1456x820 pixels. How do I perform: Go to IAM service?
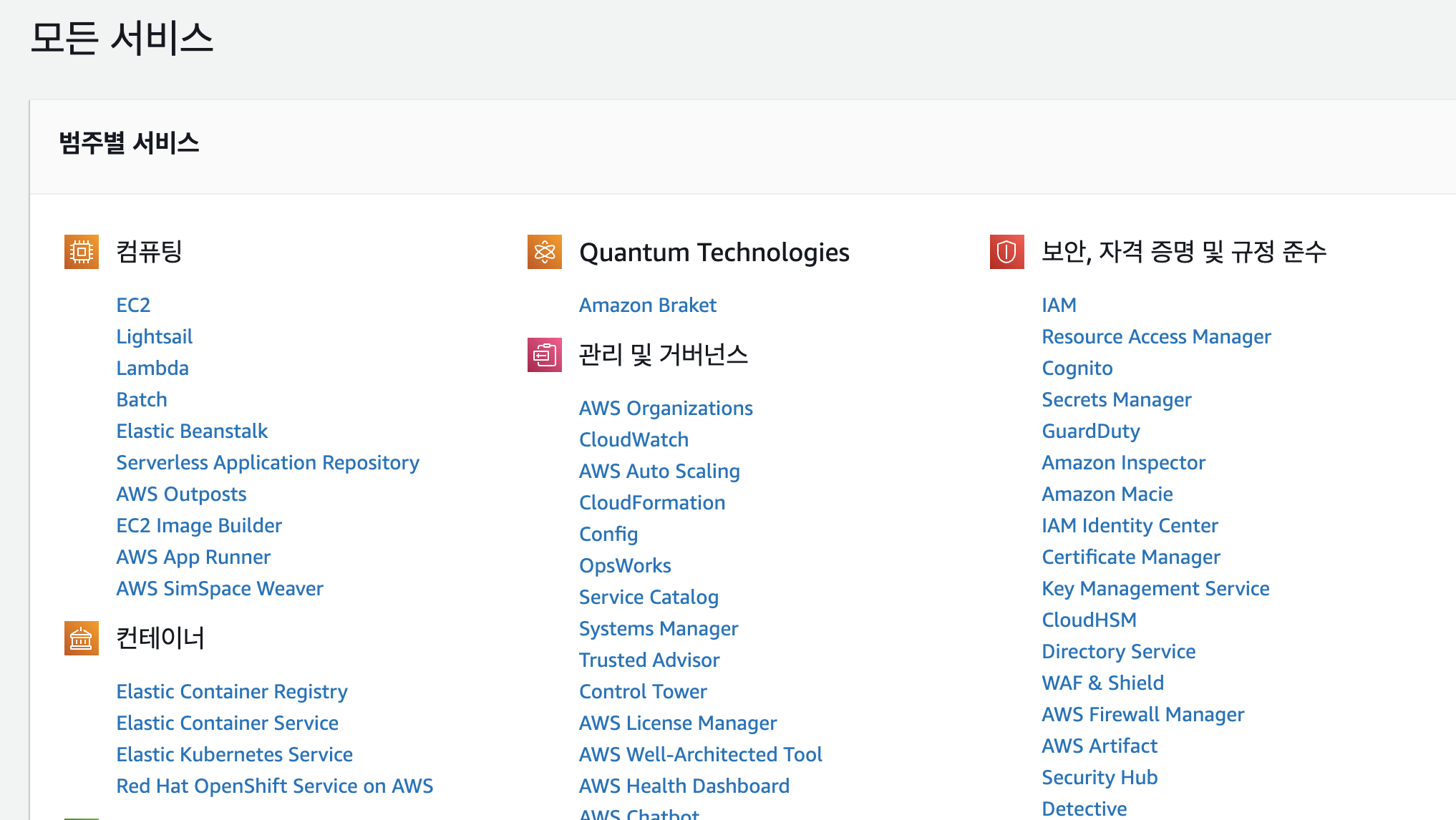(x=1059, y=305)
